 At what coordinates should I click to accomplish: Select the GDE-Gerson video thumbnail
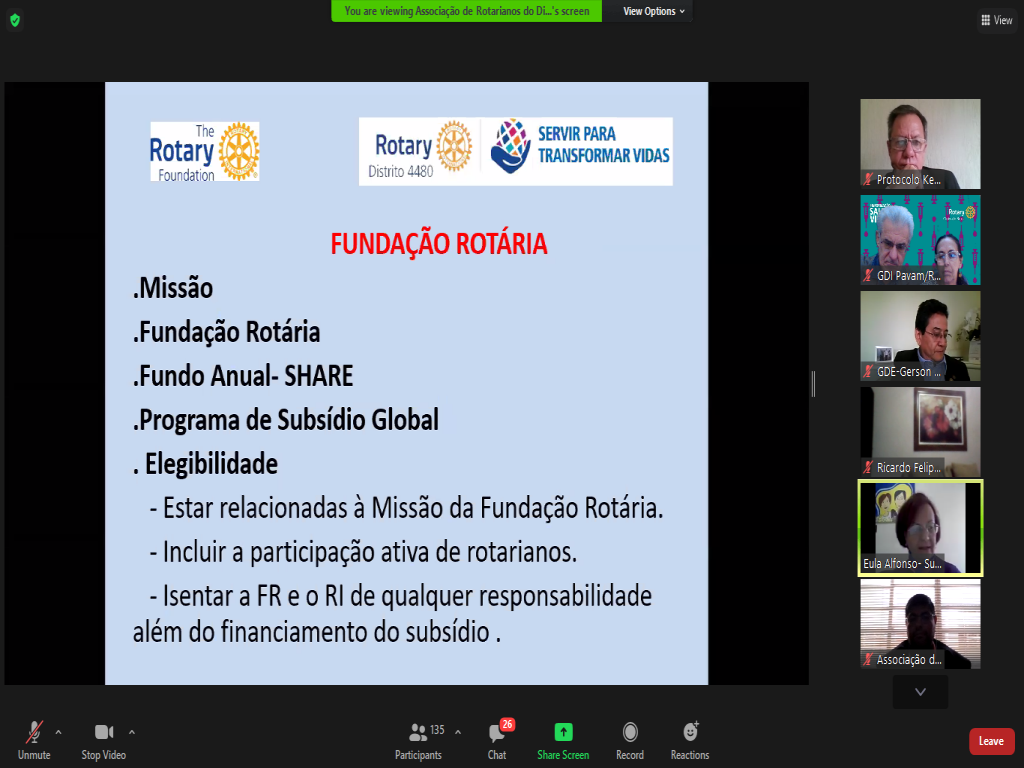coord(920,336)
